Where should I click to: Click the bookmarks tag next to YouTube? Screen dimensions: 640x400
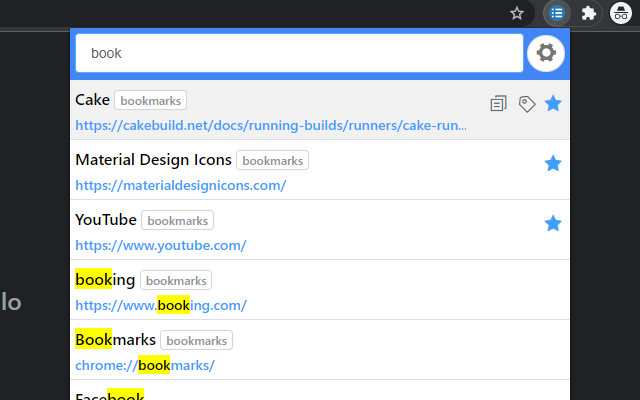click(177, 220)
